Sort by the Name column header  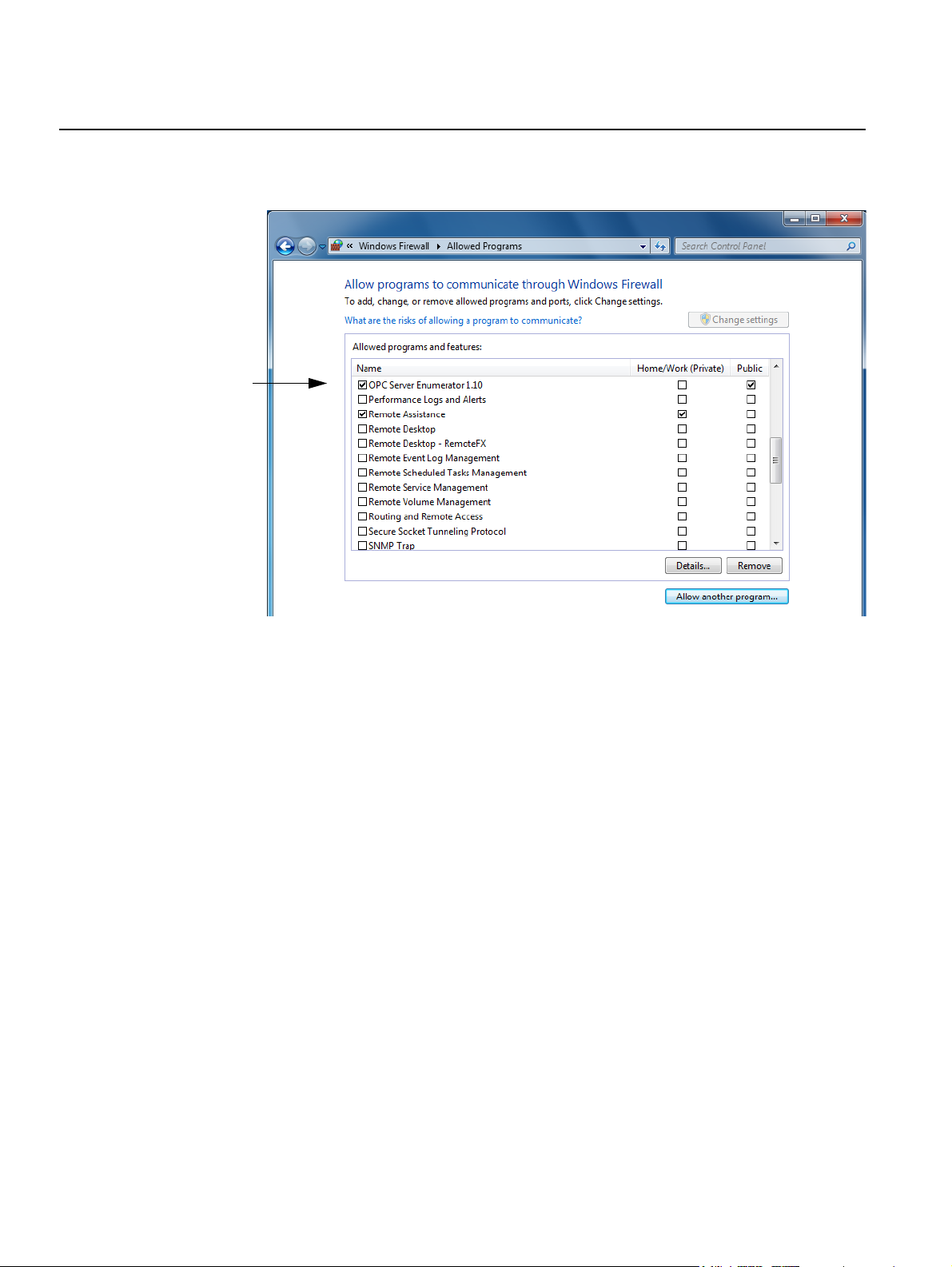491,369
